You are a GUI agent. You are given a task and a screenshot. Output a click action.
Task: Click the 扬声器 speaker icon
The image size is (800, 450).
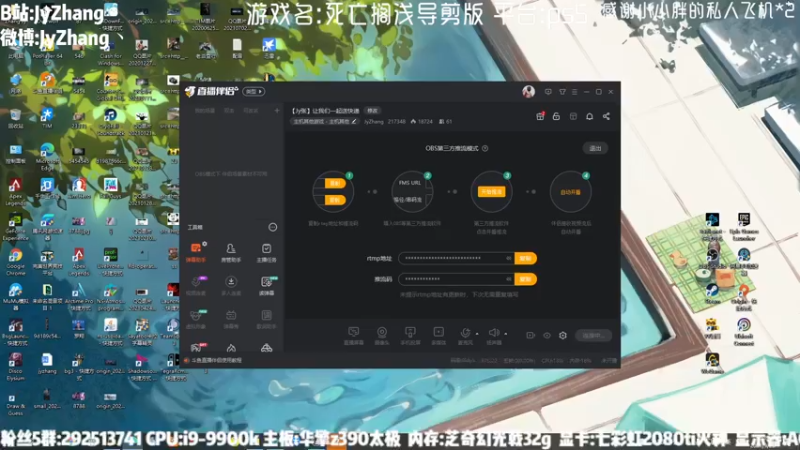[x=493, y=333]
